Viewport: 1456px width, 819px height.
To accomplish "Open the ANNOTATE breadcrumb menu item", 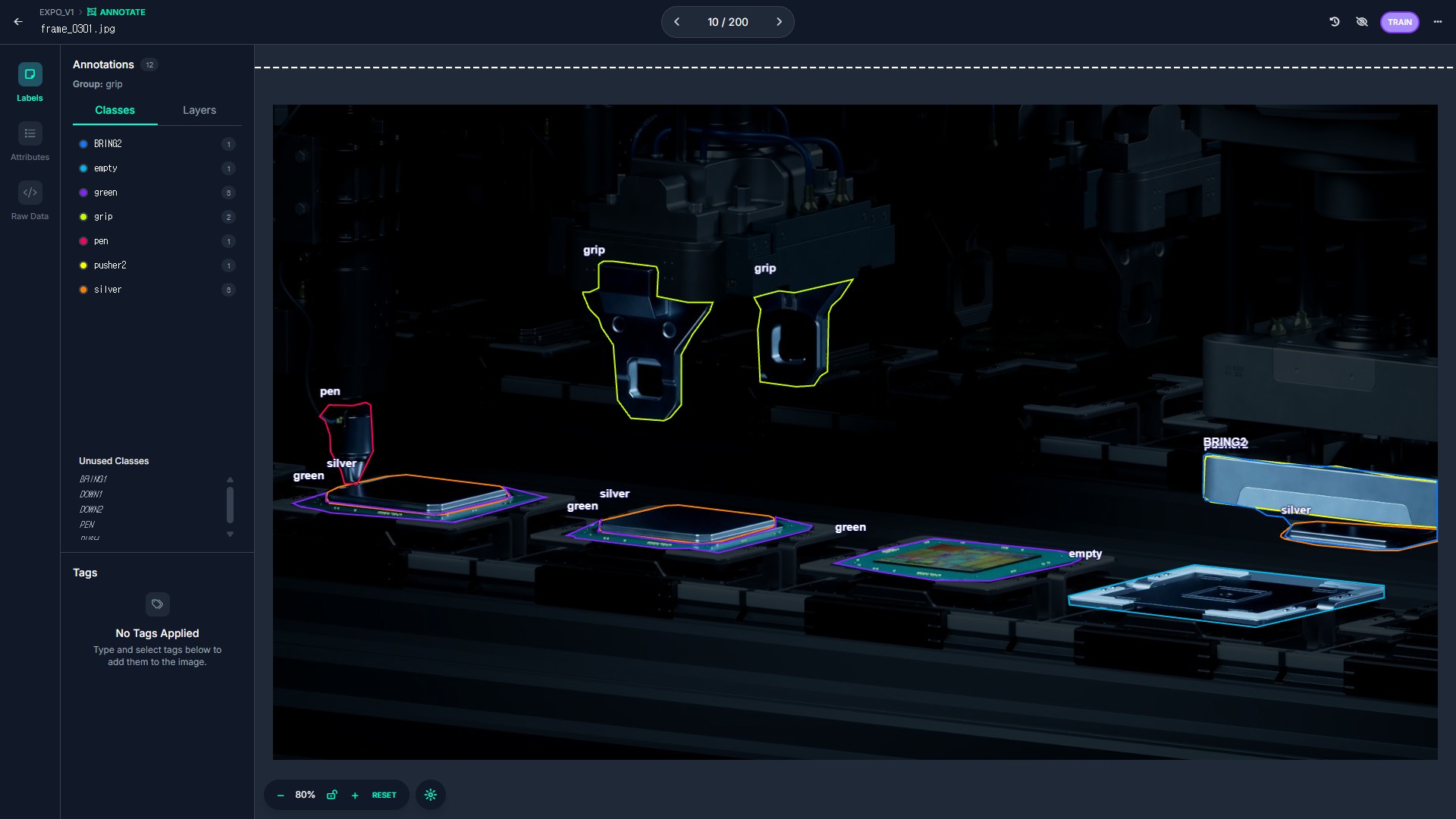I will 118,12.
